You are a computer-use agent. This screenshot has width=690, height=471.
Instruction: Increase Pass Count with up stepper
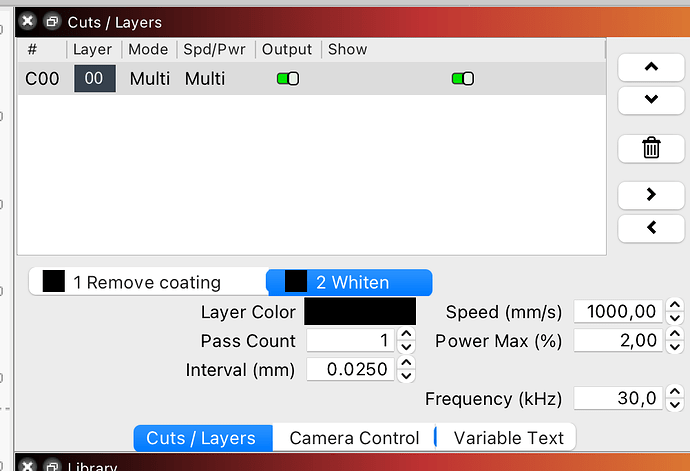coord(406,334)
